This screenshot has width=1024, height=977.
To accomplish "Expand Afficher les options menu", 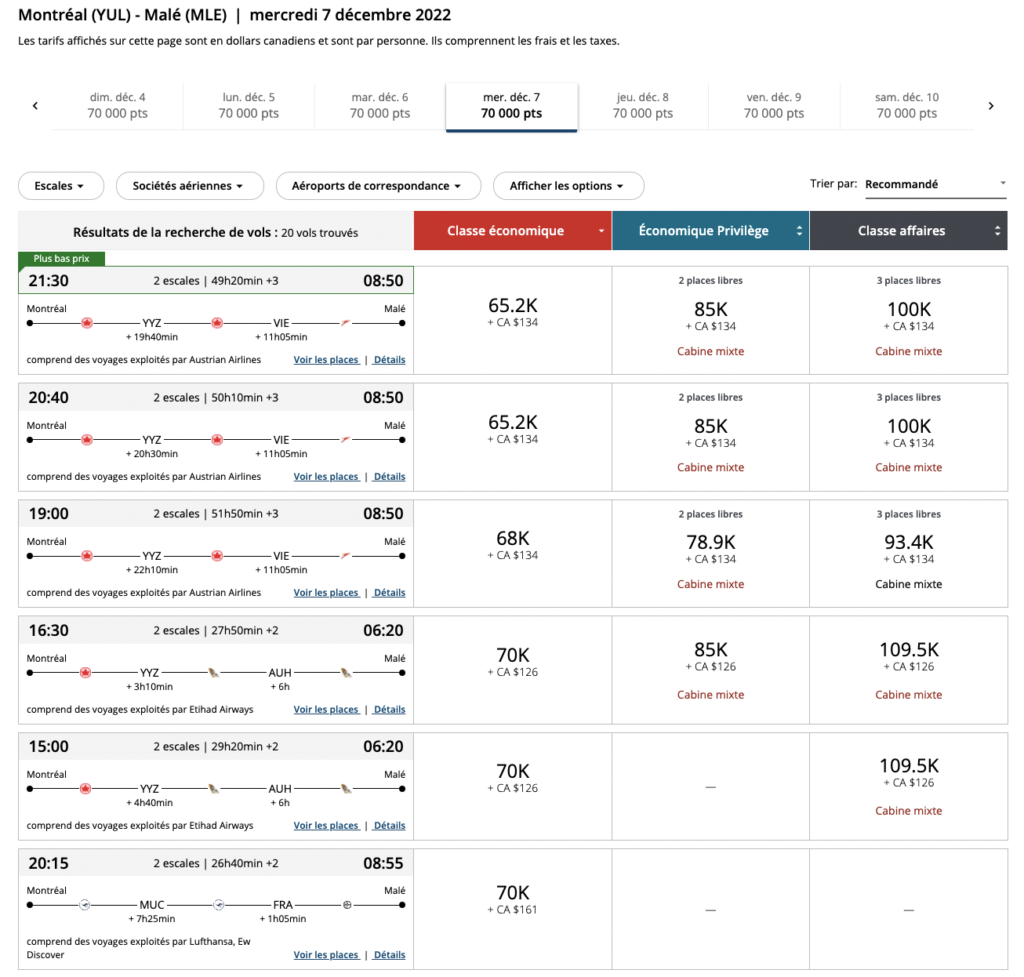I will click(x=567, y=186).
